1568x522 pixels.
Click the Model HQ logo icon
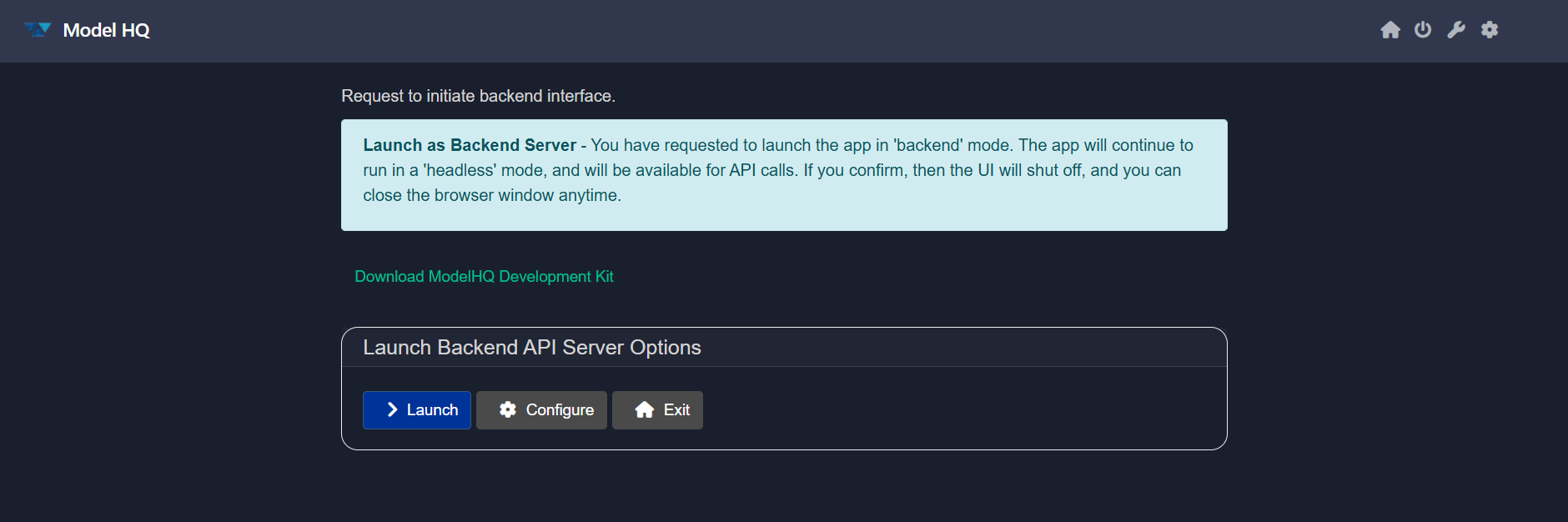(38, 30)
